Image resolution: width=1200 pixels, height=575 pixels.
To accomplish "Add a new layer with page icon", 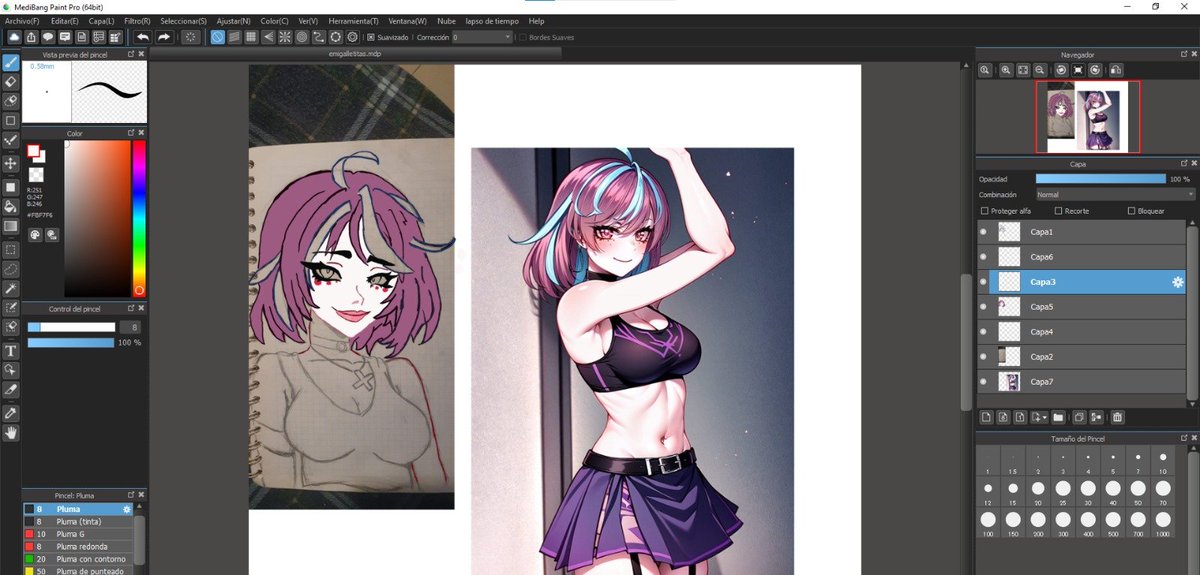I will [985, 417].
